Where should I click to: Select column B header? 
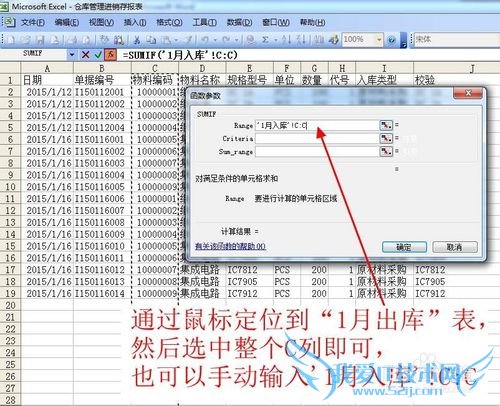tap(102, 68)
